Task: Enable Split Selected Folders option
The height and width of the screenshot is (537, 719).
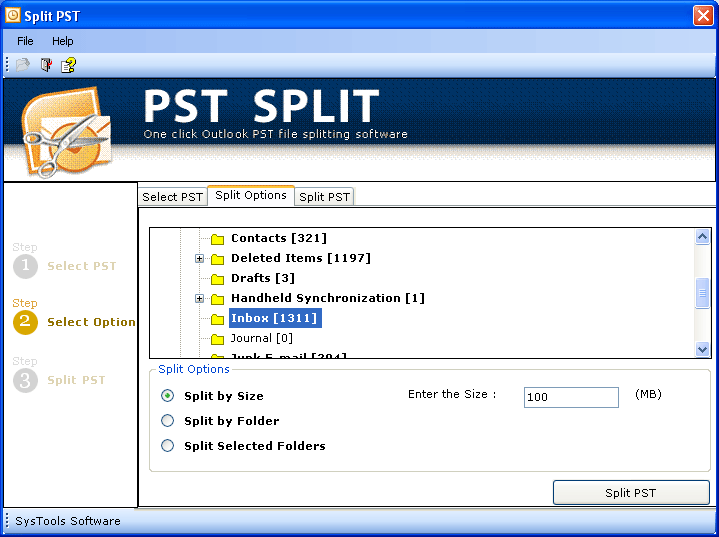Action: coord(167,446)
